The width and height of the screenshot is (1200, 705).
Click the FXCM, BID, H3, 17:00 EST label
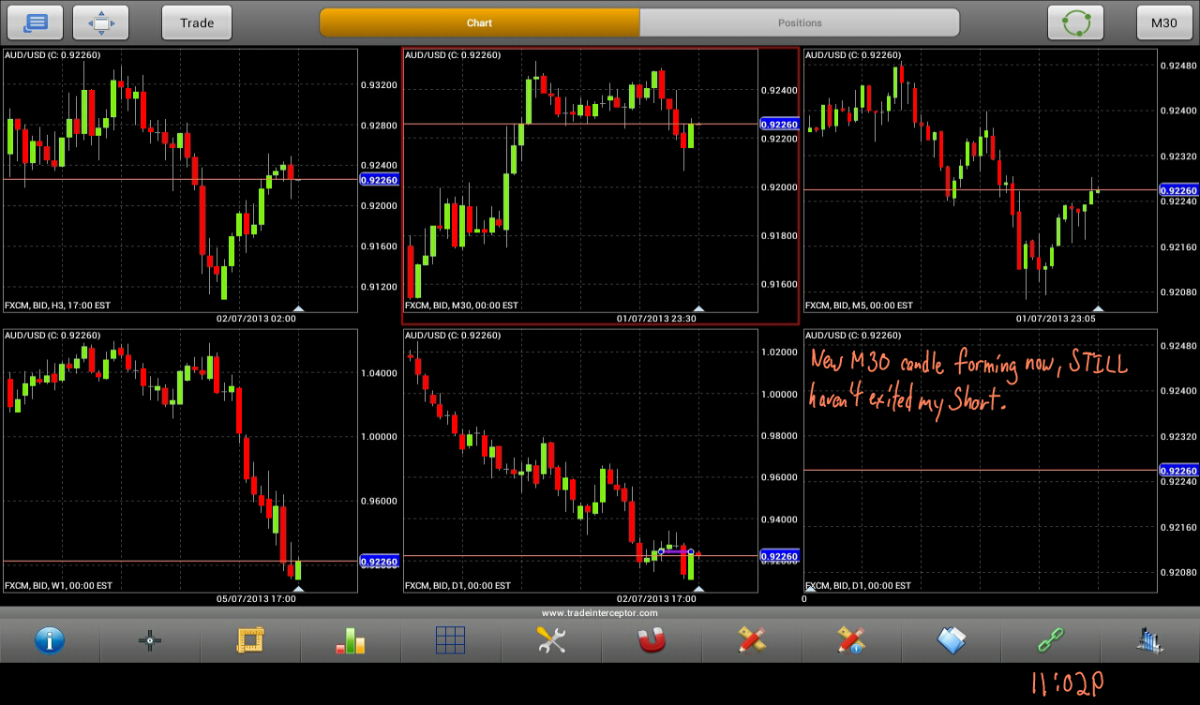click(59, 305)
